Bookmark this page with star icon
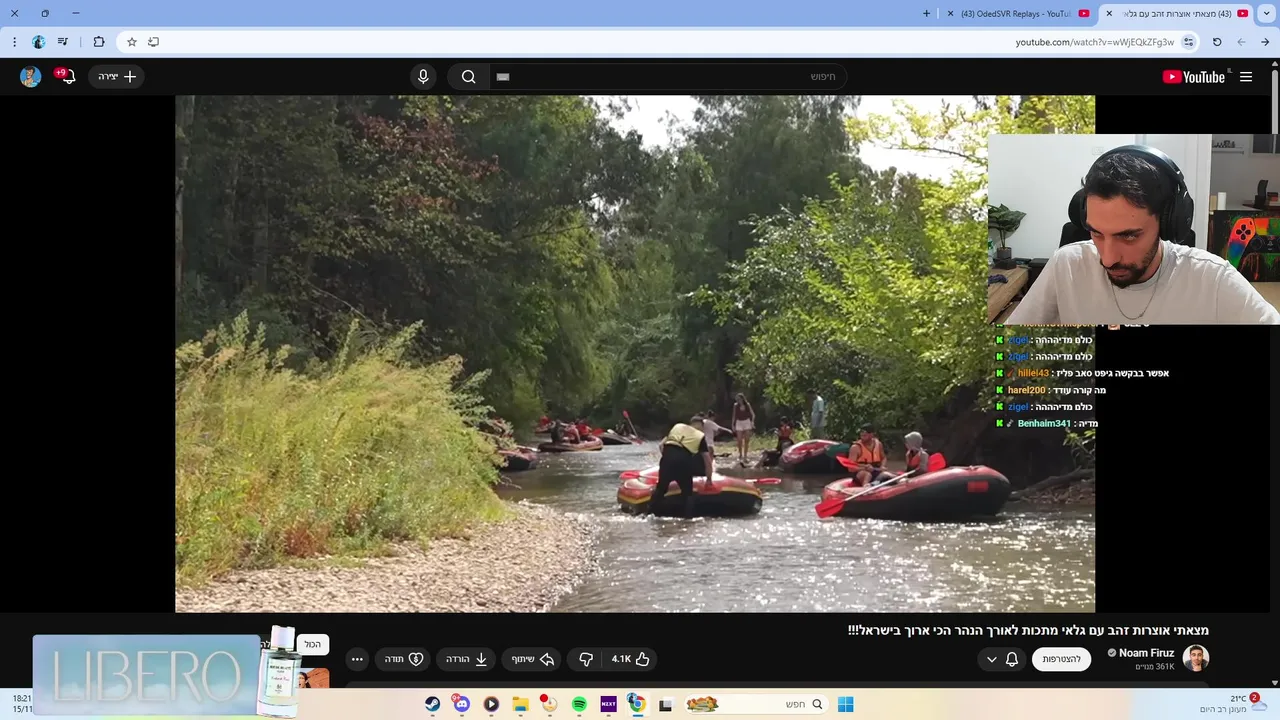The height and width of the screenshot is (720, 1280). [x=131, y=42]
